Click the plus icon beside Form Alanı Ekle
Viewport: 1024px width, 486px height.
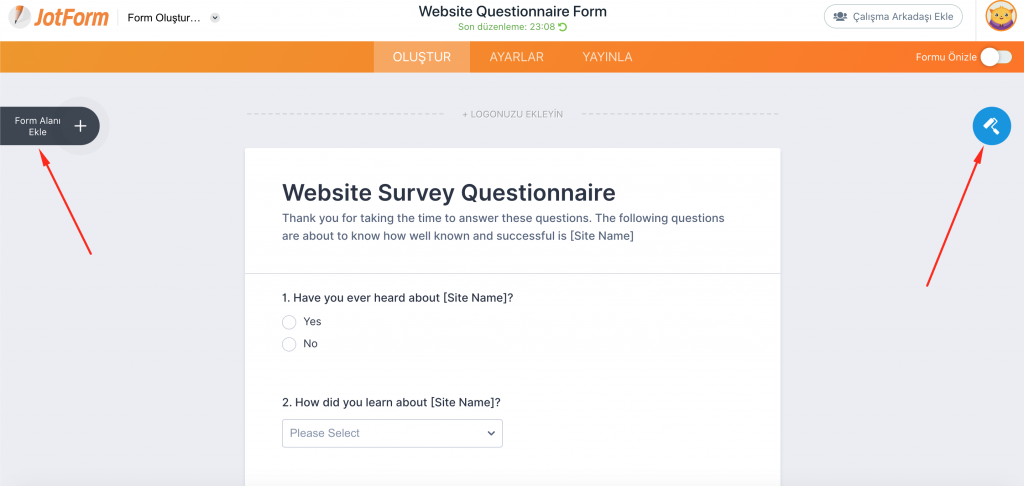pyautogui.click(x=81, y=126)
